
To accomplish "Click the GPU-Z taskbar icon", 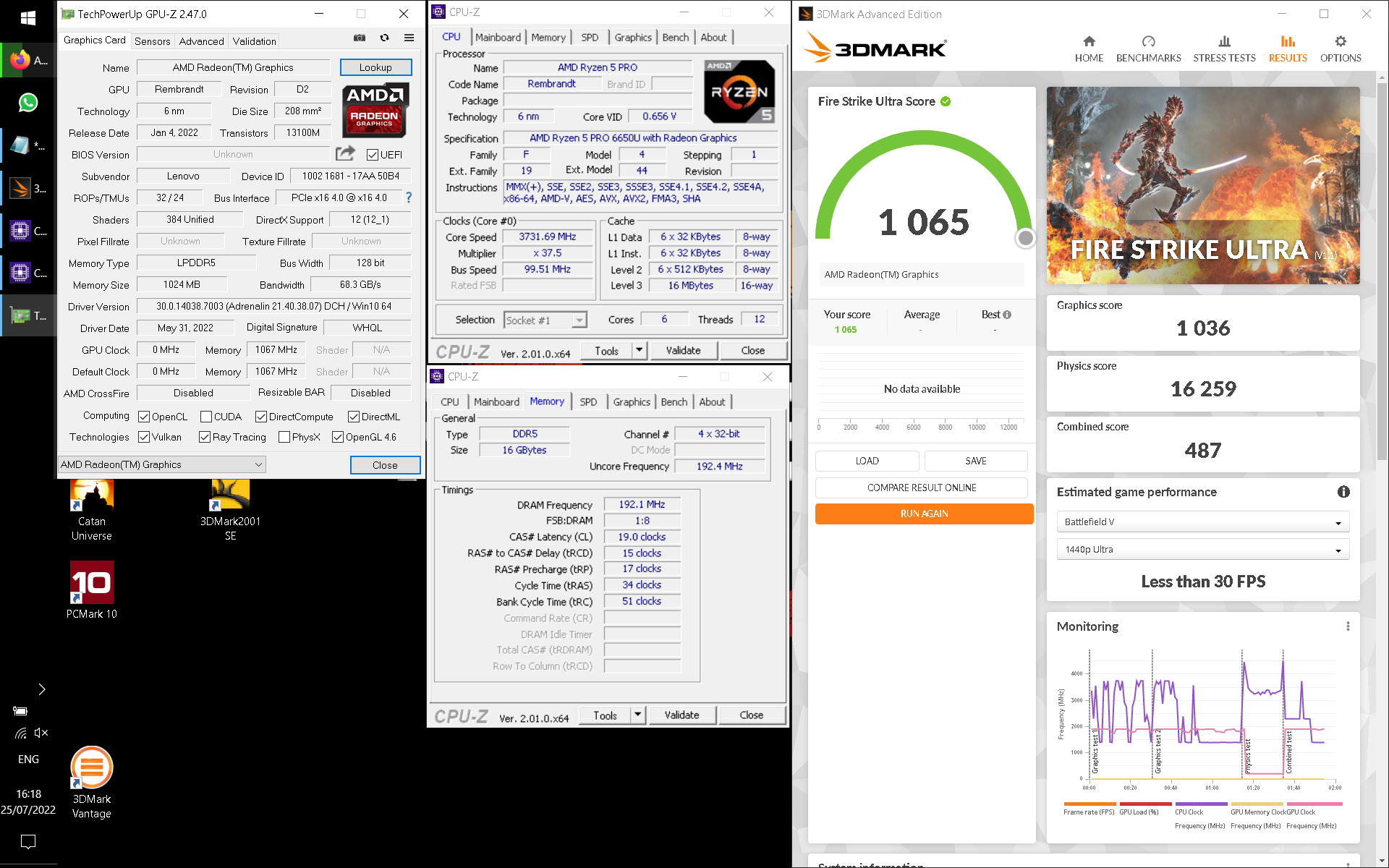I will click(28, 315).
